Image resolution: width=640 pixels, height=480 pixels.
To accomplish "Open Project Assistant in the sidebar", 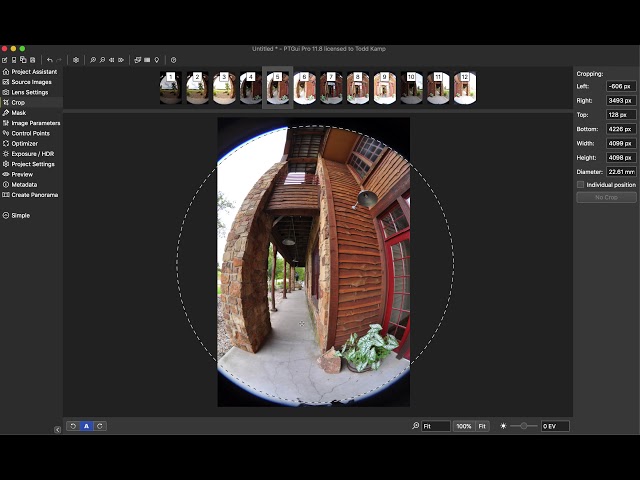I will tap(31, 71).
